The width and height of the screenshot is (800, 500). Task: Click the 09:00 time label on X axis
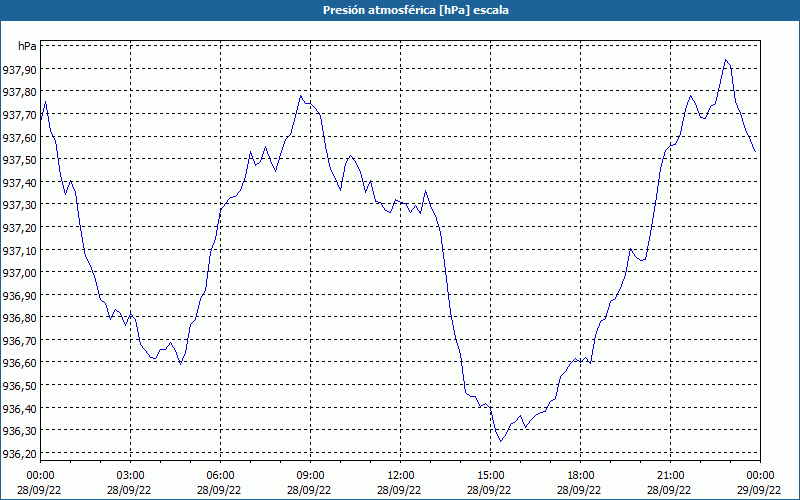[310, 476]
